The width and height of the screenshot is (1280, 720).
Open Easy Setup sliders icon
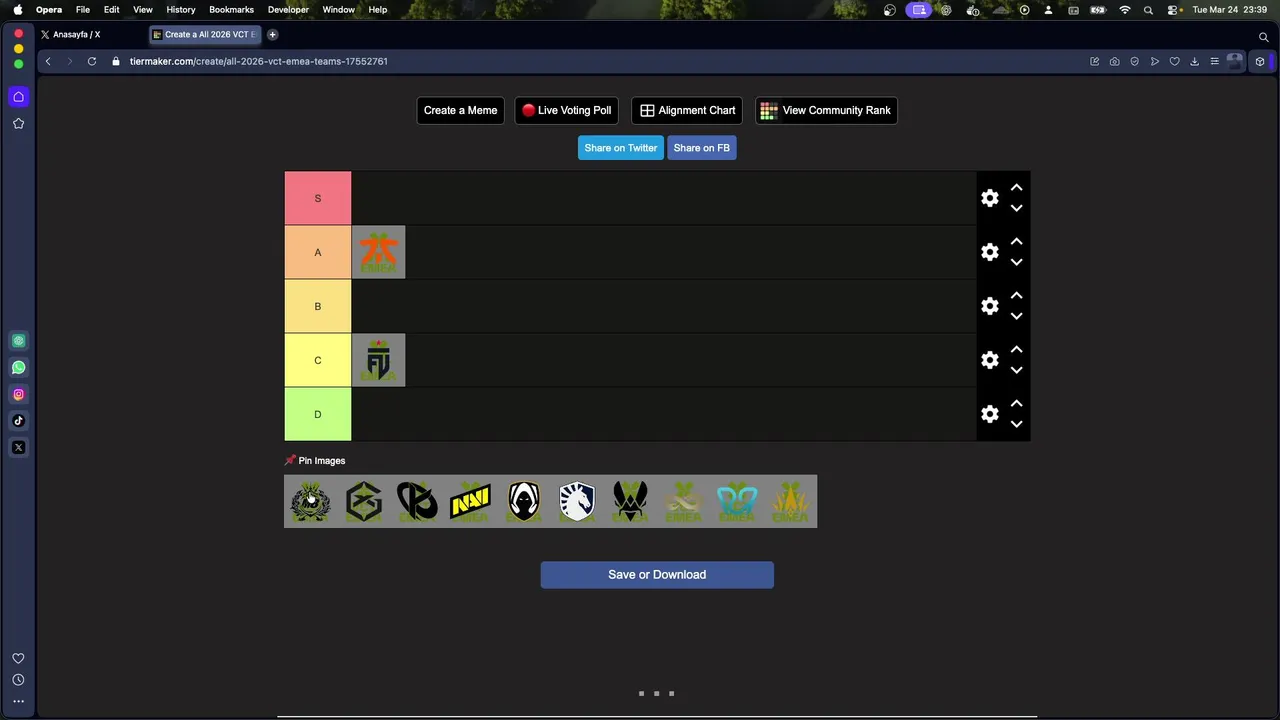[x=1214, y=61]
